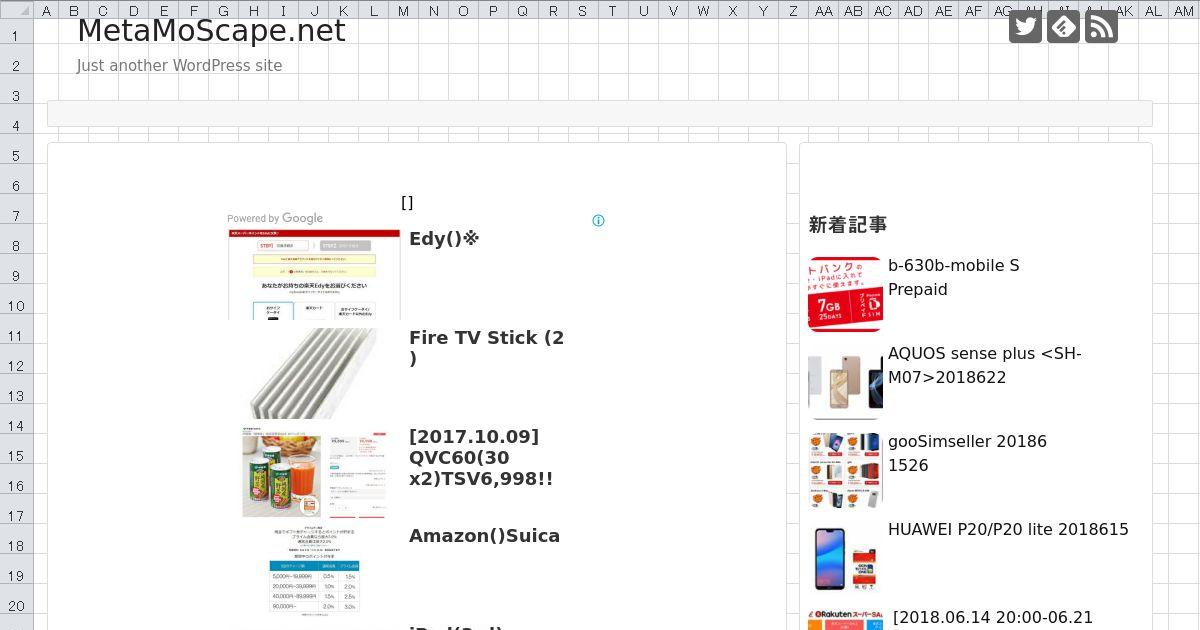Viewport: 1200px width, 630px height.
Task: Click the AQUOS phones thumbnail
Action: tap(845, 382)
